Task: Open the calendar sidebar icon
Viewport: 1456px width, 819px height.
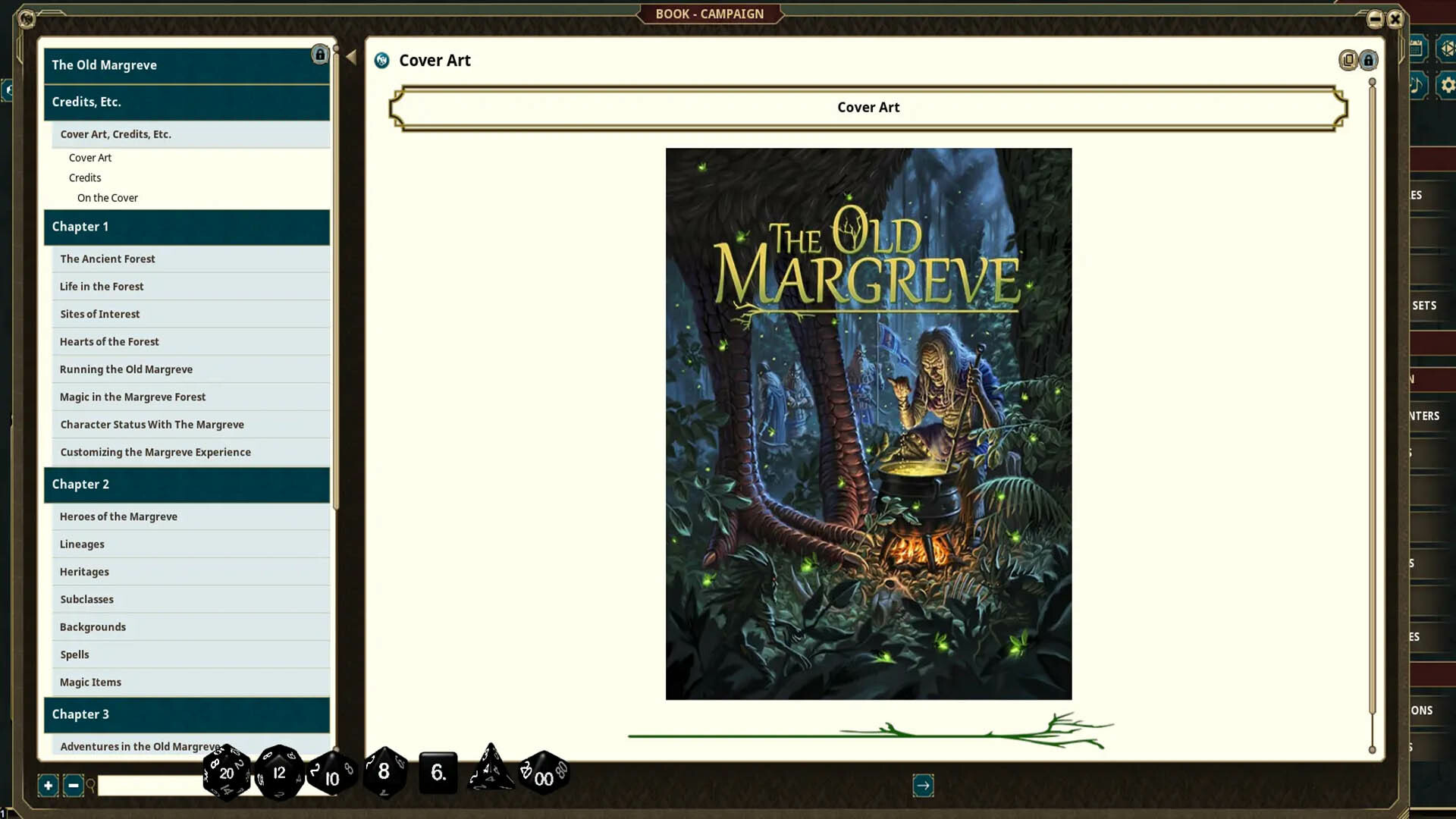Action: tap(1417, 48)
